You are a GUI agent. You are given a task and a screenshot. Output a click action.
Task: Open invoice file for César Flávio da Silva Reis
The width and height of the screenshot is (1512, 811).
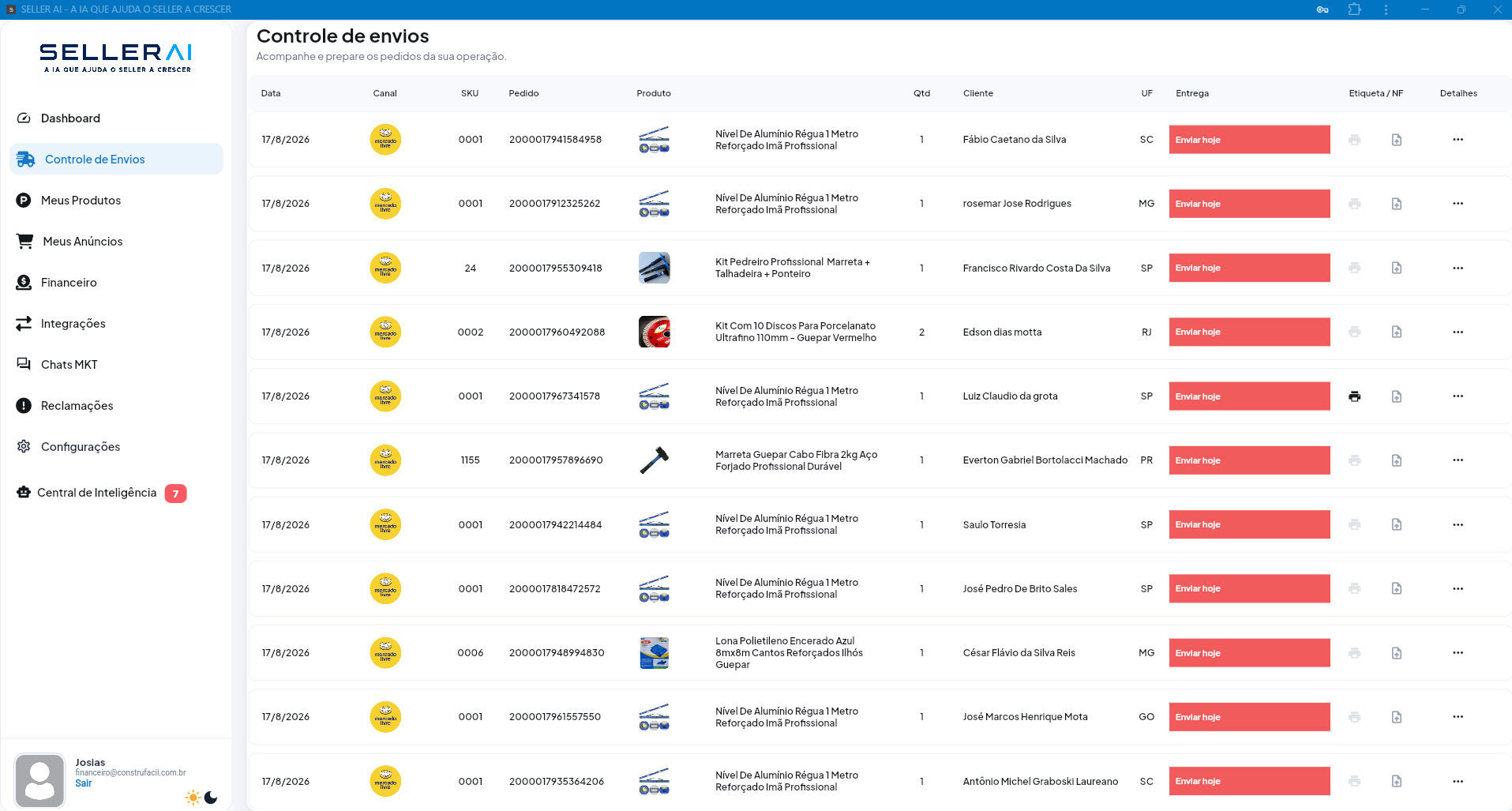point(1397,653)
